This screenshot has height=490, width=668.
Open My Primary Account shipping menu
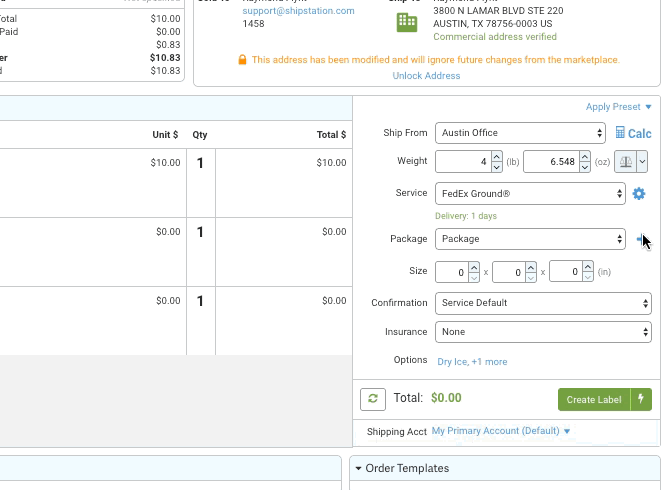501,431
